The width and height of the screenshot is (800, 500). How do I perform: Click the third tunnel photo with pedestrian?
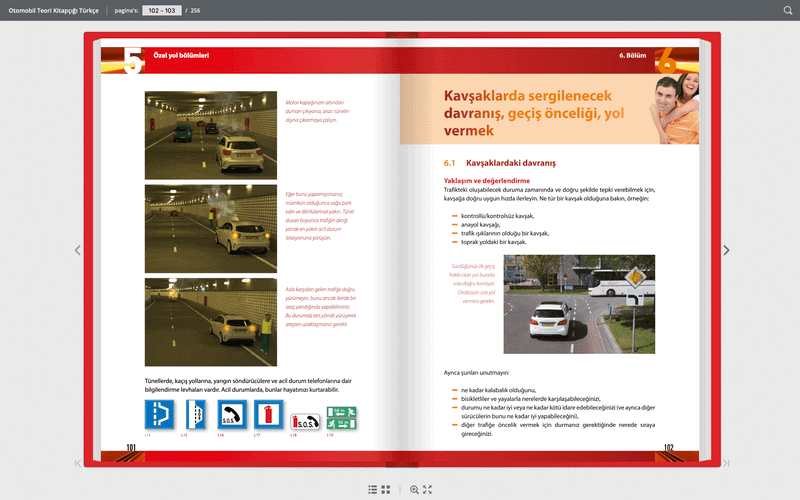[211, 322]
